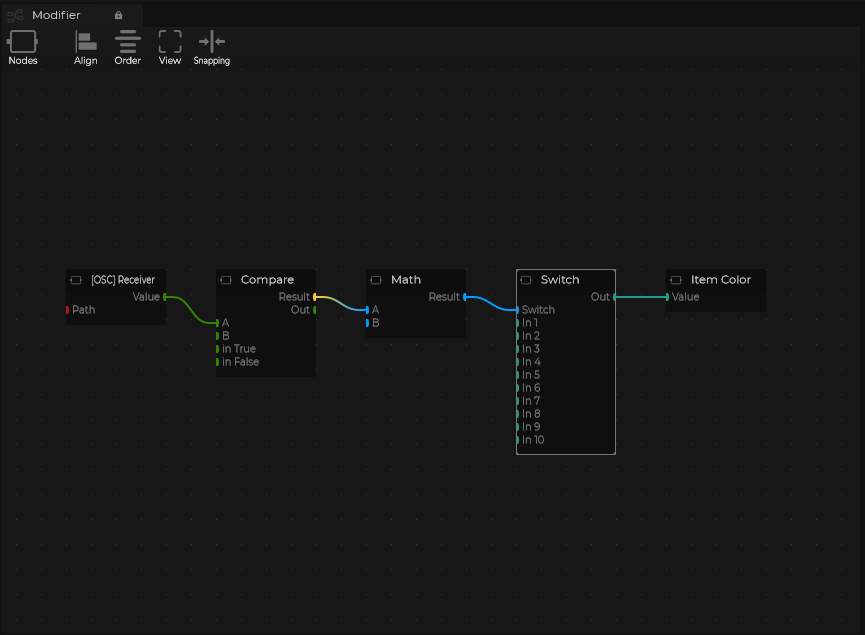Click the Compare node Out output port

314,310
